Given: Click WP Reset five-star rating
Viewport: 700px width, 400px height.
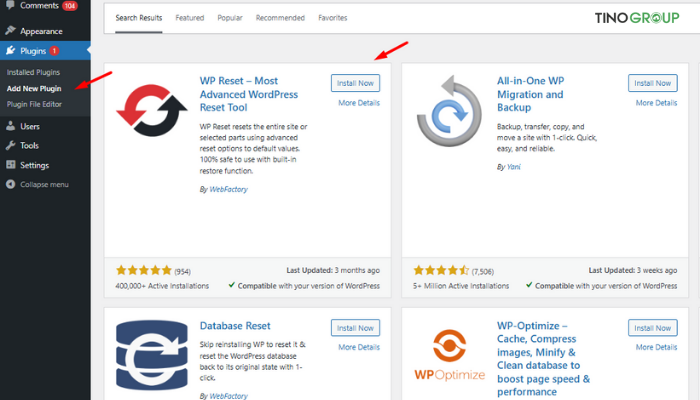Looking at the screenshot, I should click(144, 270).
